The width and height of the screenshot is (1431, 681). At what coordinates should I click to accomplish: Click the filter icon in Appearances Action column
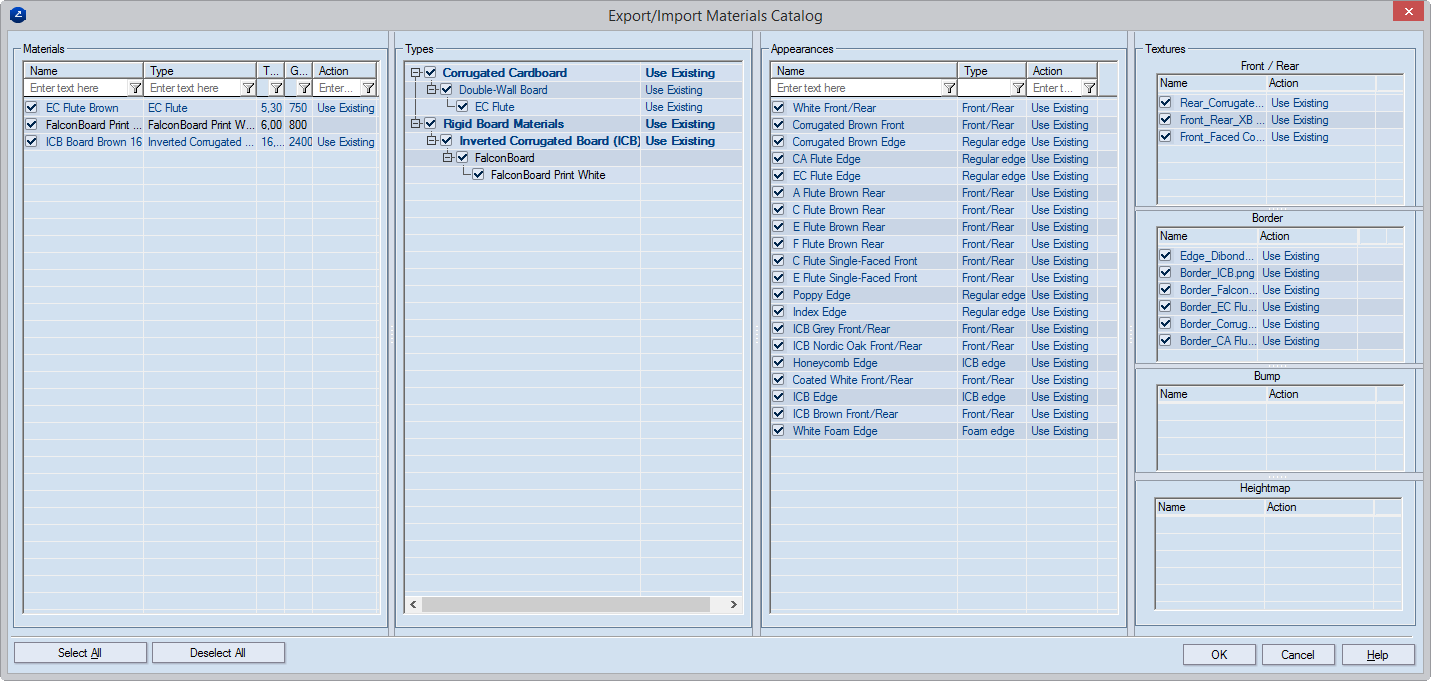pos(1089,88)
